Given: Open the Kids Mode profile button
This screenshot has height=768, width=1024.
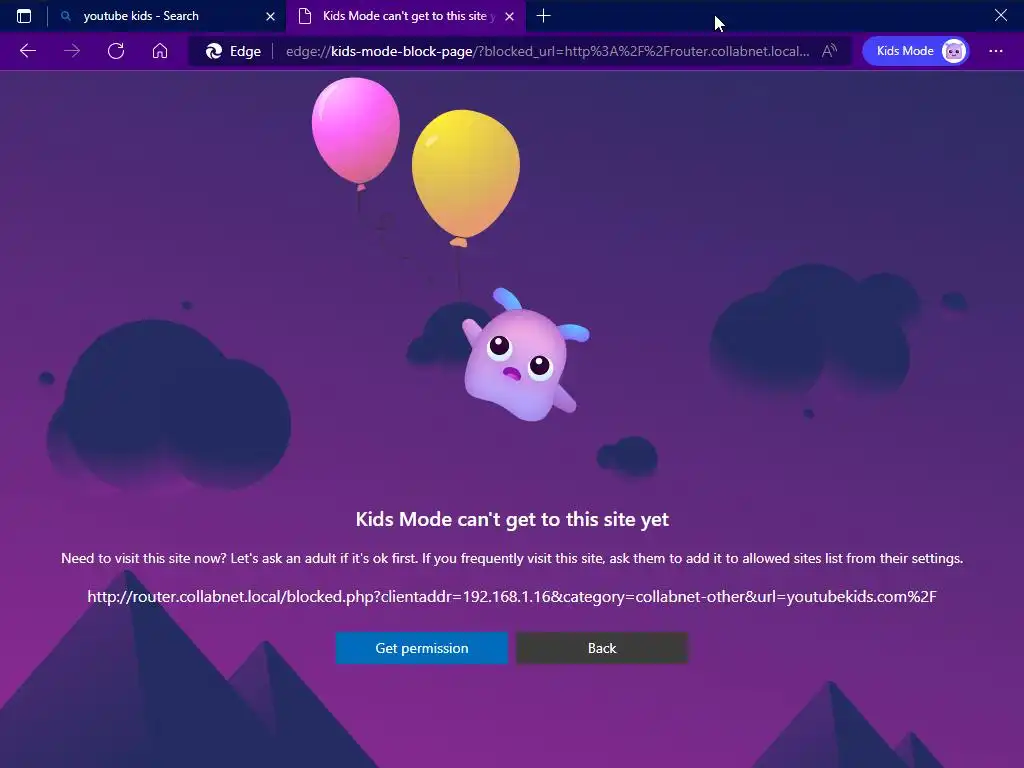Looking at the screenshot, I should pyautogui.click(x=915, y=51).
